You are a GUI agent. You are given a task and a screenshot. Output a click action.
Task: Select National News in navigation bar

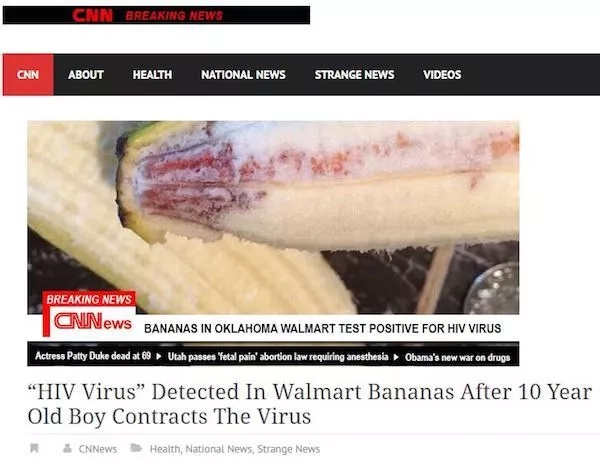tap(243, 75)
